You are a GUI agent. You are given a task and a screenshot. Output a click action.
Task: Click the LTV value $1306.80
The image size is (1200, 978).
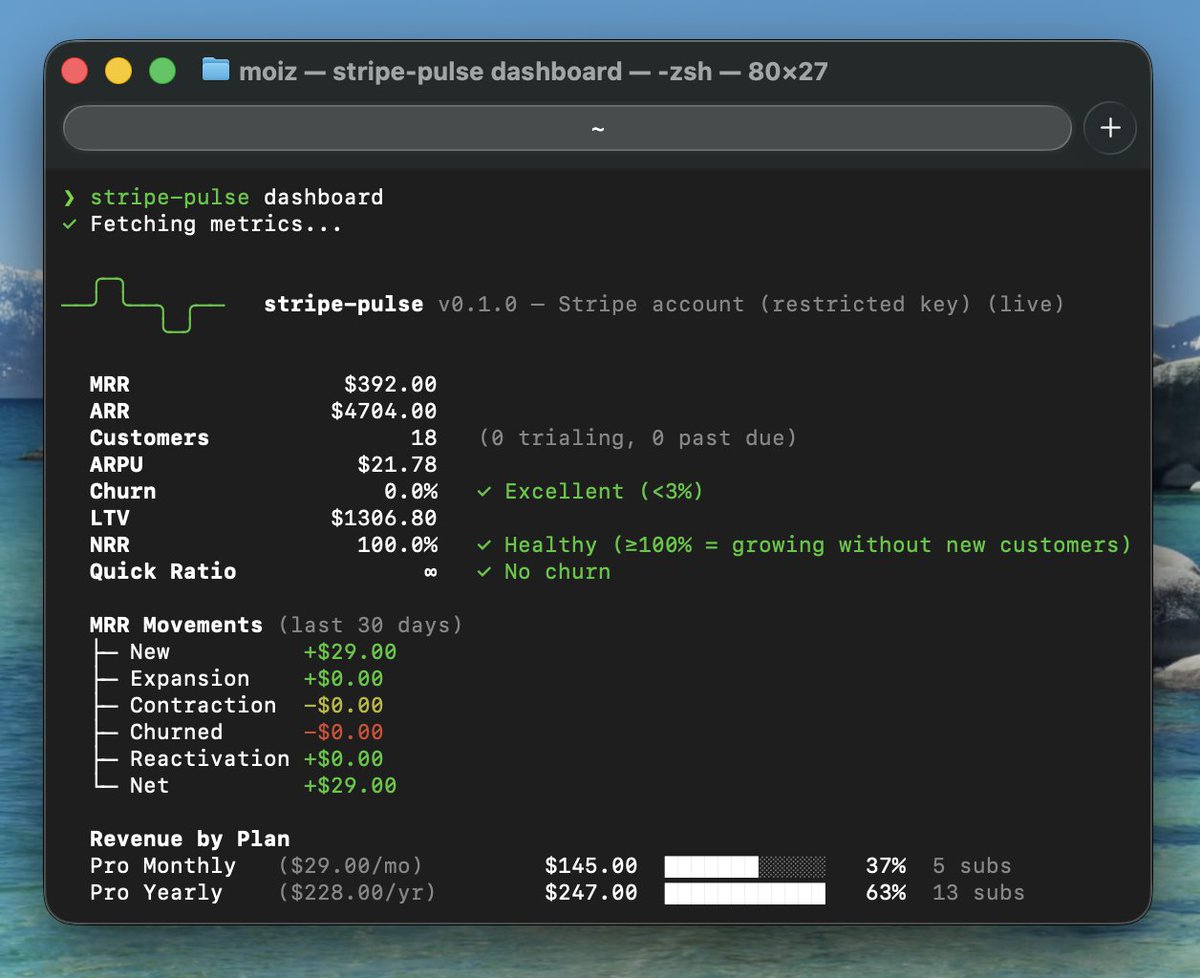click(x=384, y=518)
